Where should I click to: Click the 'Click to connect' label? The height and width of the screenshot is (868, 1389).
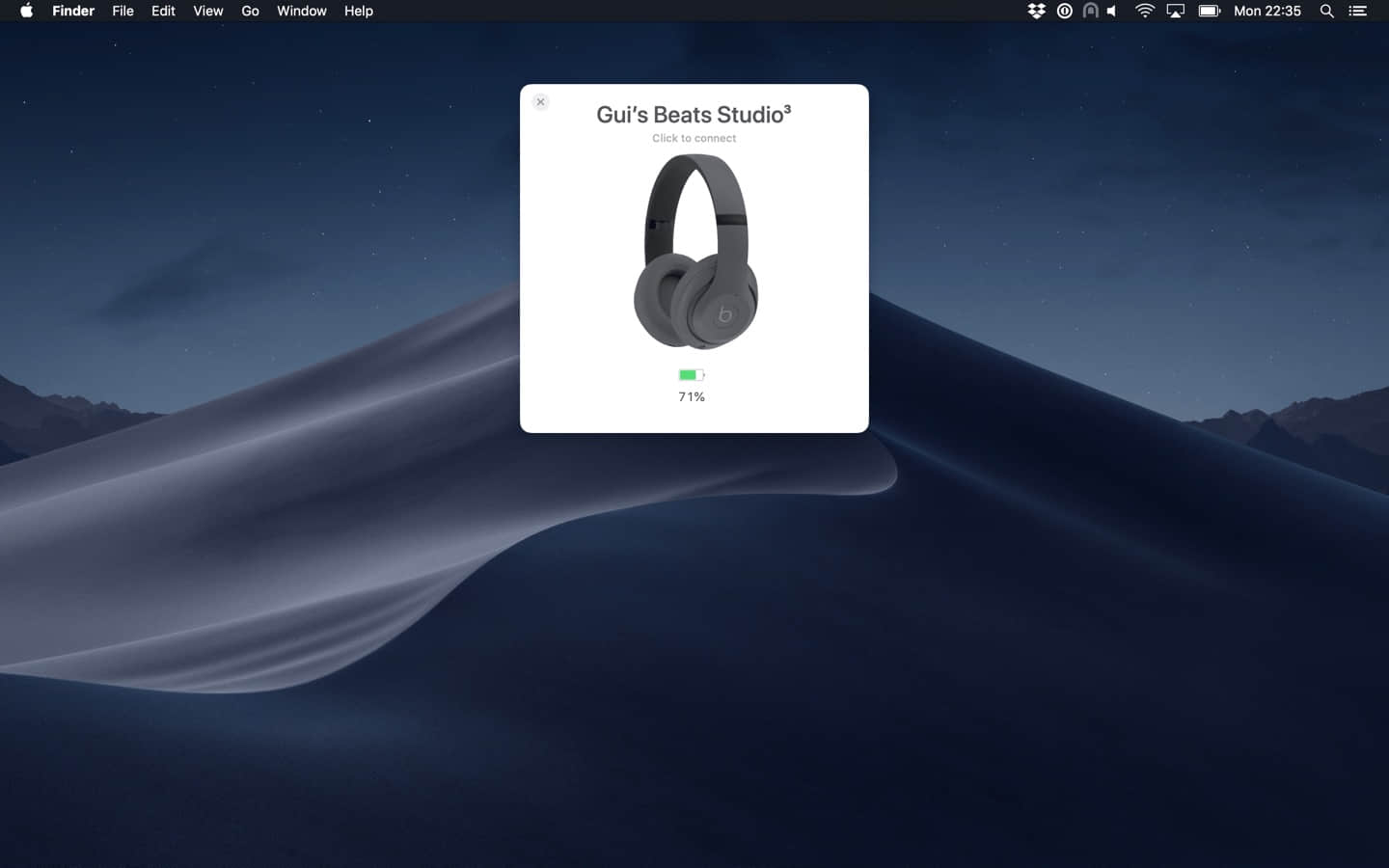(694, 138)
